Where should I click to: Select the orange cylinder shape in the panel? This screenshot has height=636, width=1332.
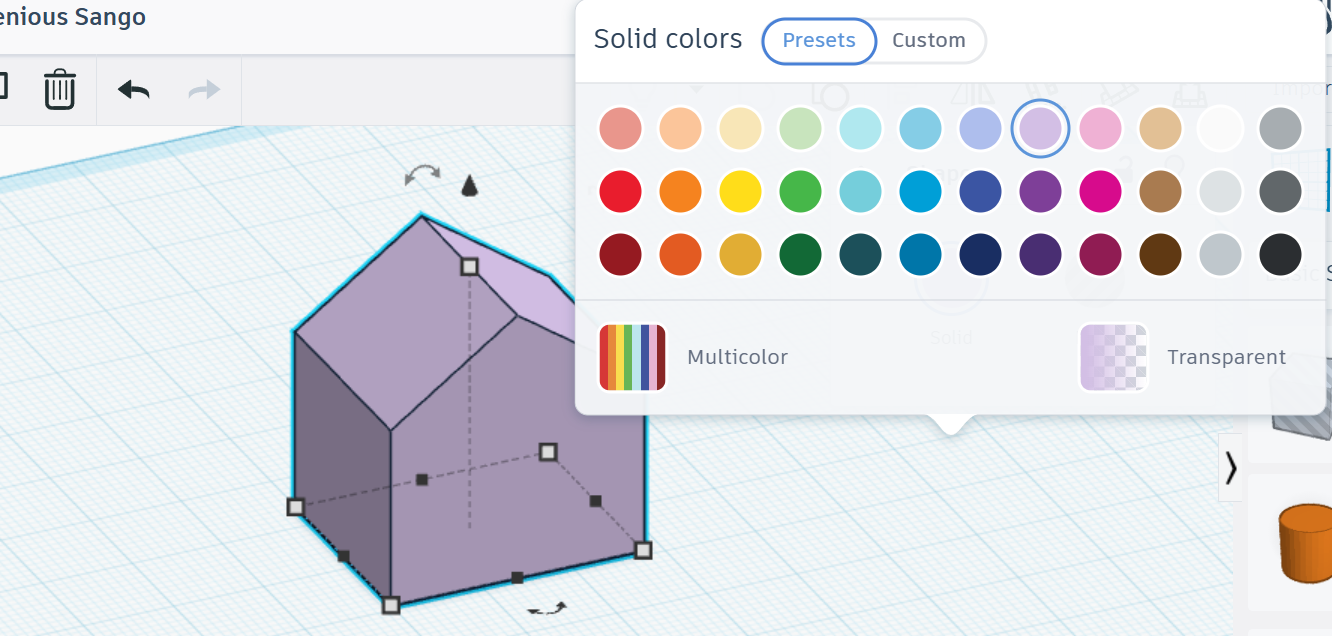click(x=1305, y=543)
